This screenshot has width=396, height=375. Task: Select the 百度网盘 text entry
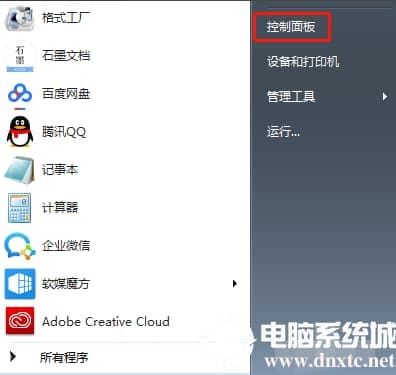66,94
